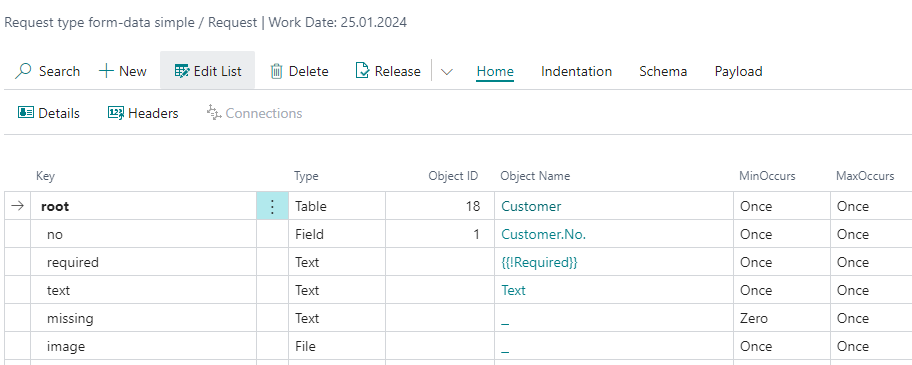Click the Table type cell

point(337,206)
